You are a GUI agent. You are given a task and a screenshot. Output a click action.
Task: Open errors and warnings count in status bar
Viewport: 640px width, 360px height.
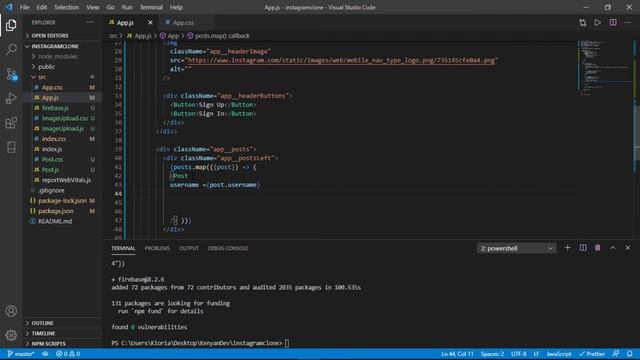click(68, 354)
